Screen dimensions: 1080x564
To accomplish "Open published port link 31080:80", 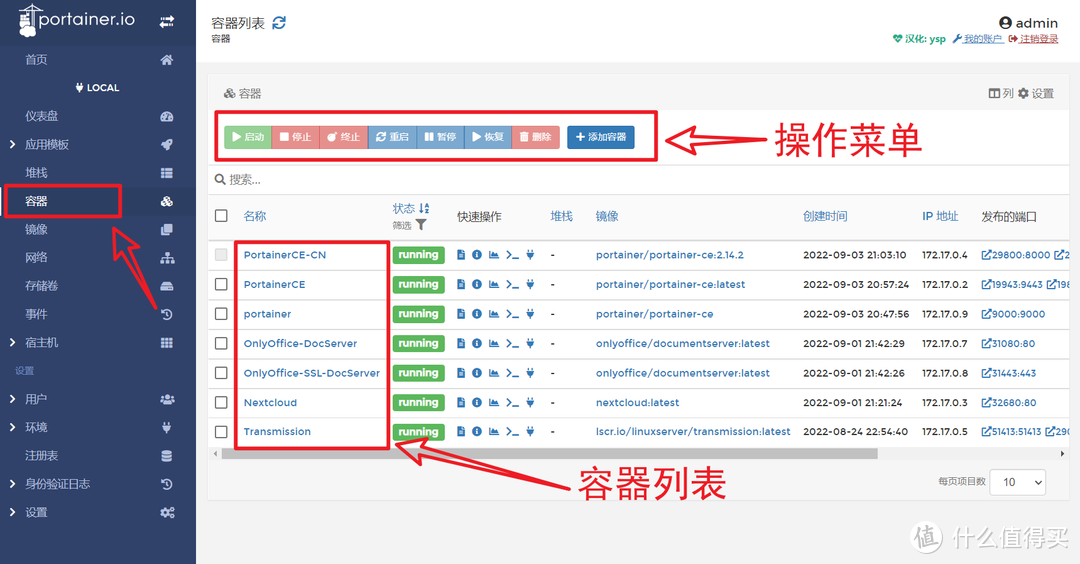I will click(1008, 344).
